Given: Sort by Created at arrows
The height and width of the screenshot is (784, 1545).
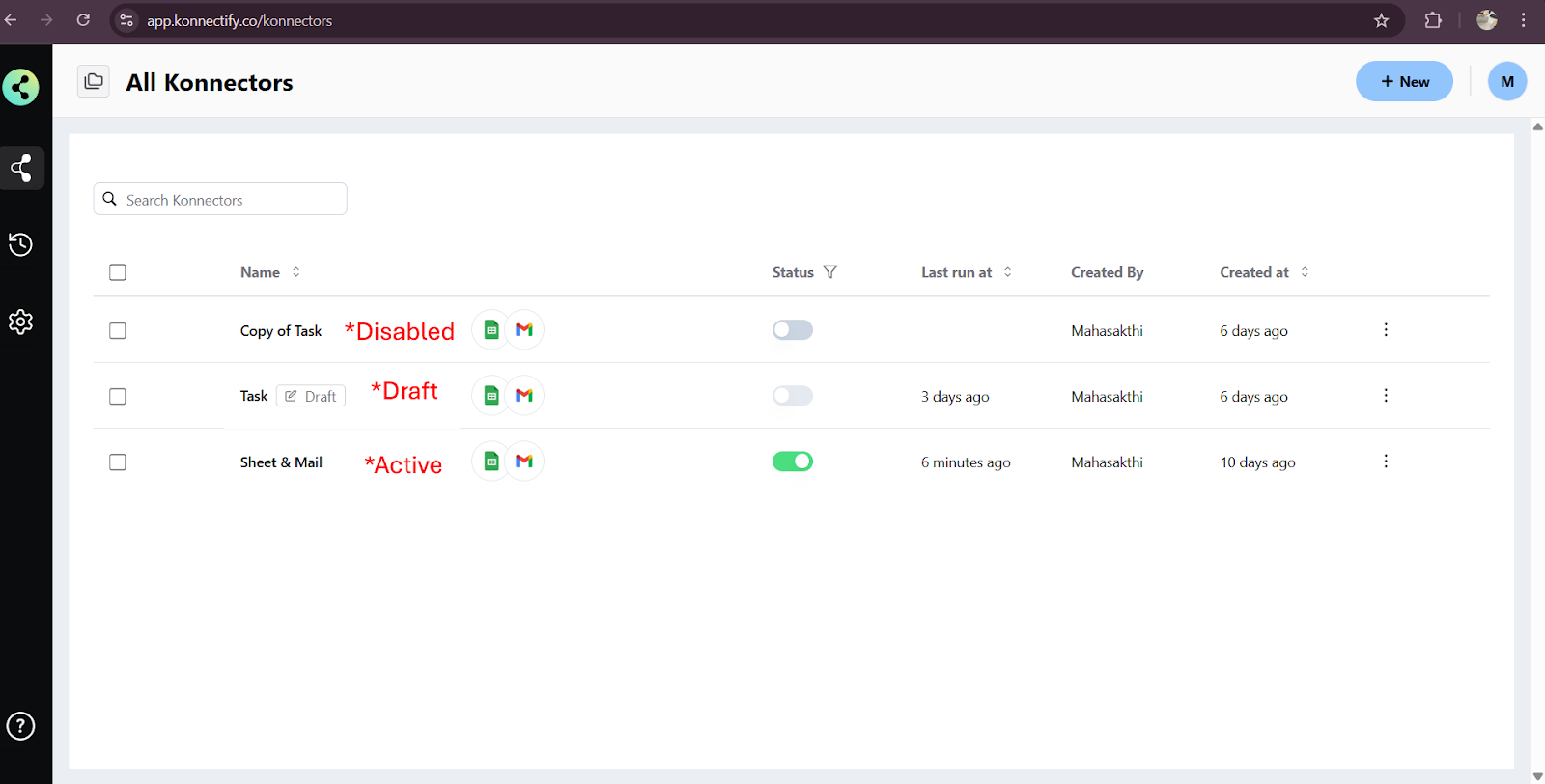Looking at the screenshot, I should (1305, 272).
